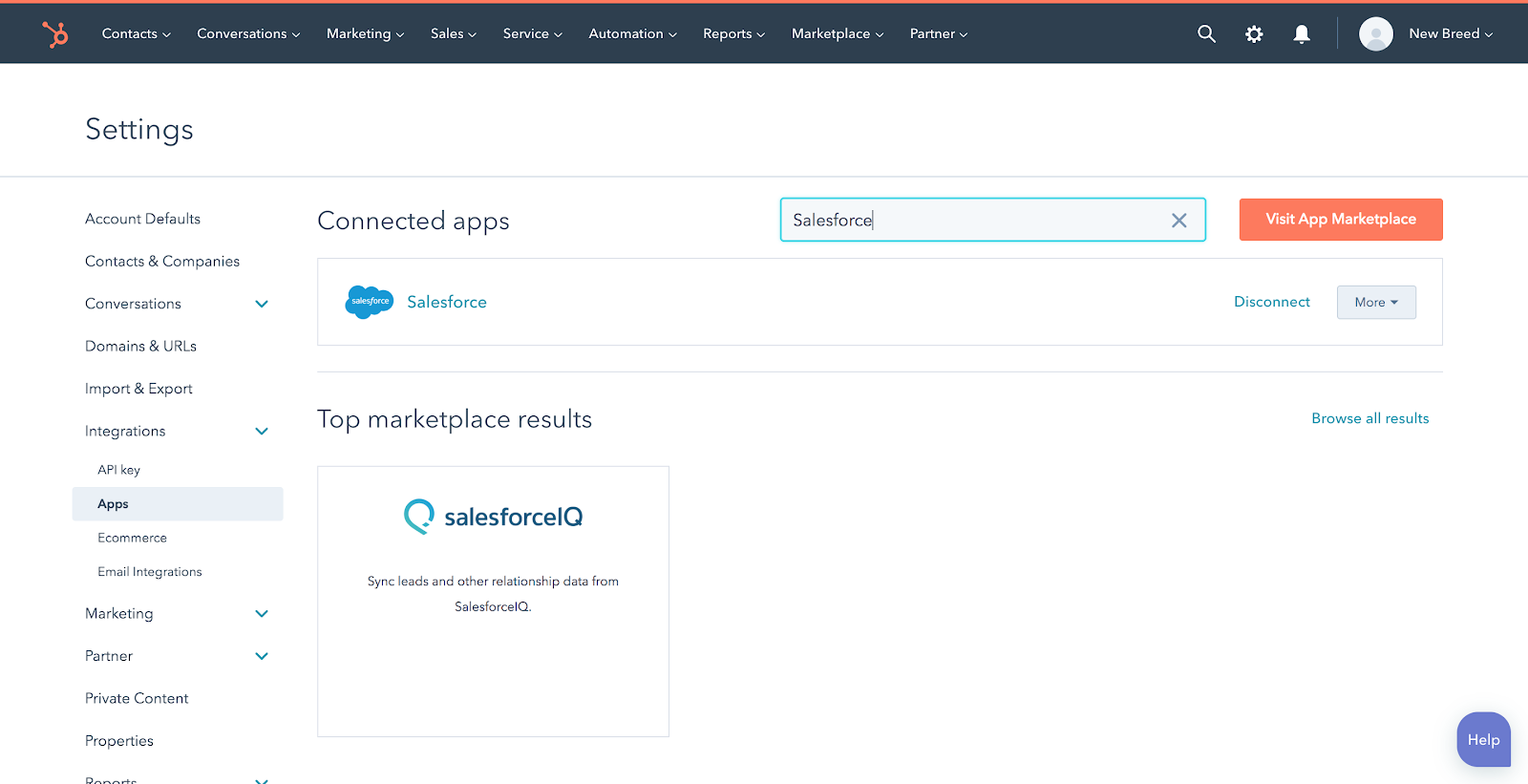Open the Salesforce app name link
Viewport: 1528px width, 784px height.
[x=447, y=302]
